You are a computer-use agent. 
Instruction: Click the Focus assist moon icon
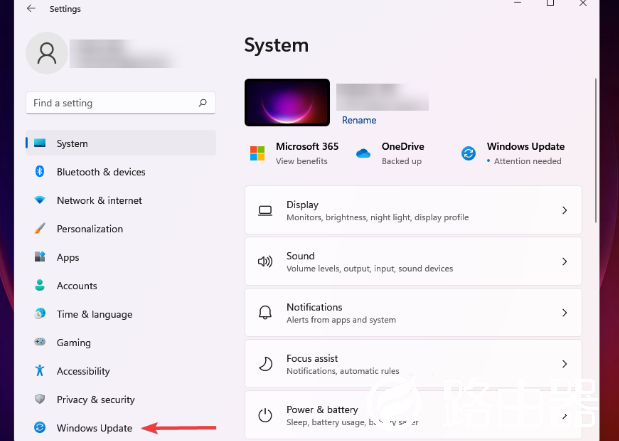[x=265, y=364]
